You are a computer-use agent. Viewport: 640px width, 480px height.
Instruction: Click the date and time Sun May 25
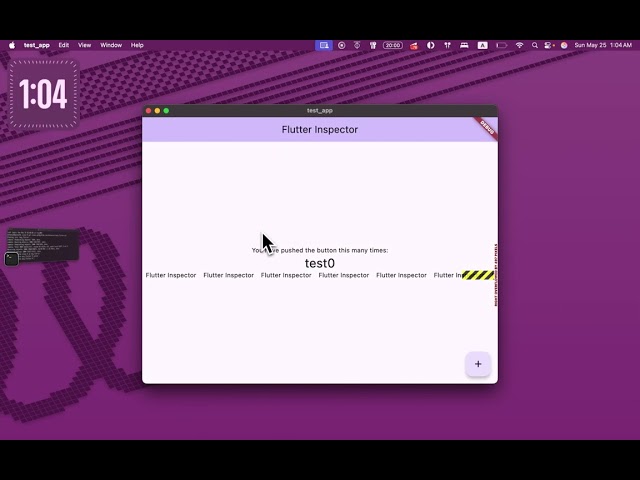(x=603, y=45)
